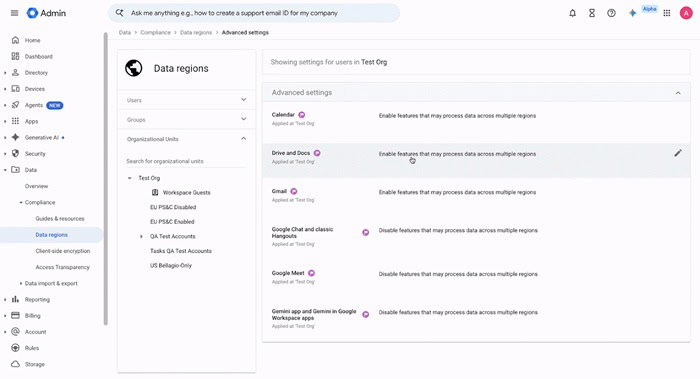This screenshot has height=379, width=700.
Task: Collapse the Compliance submenu
Action: [x=21, y=202]
